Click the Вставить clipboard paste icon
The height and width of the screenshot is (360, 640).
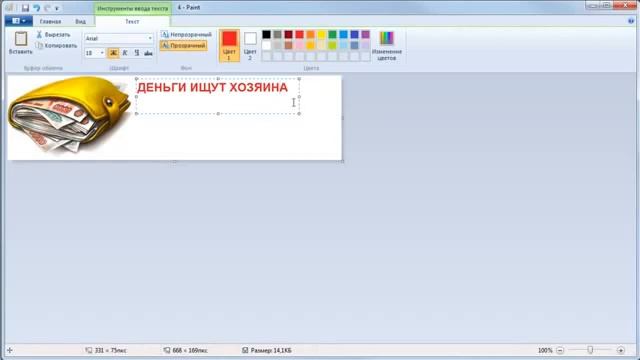pos(21,39)
